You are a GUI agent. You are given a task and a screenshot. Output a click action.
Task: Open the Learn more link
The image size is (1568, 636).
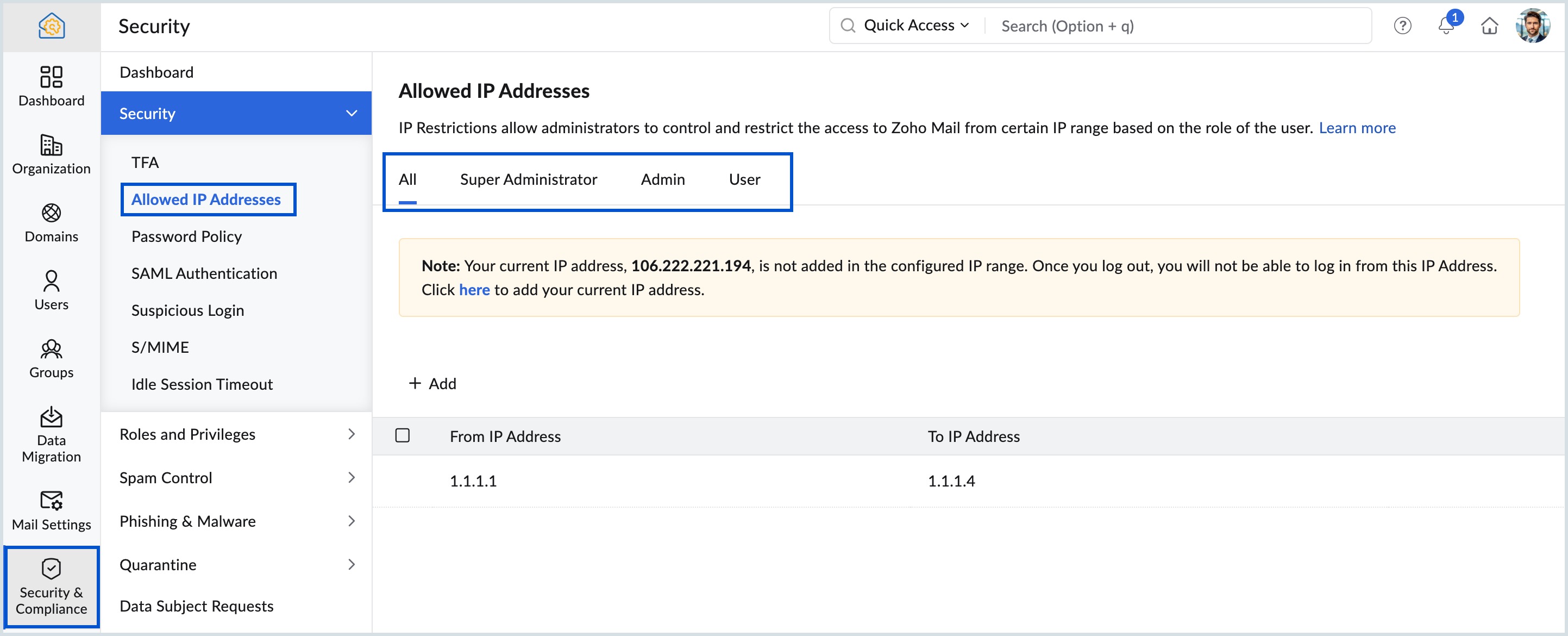point(1357,128)
